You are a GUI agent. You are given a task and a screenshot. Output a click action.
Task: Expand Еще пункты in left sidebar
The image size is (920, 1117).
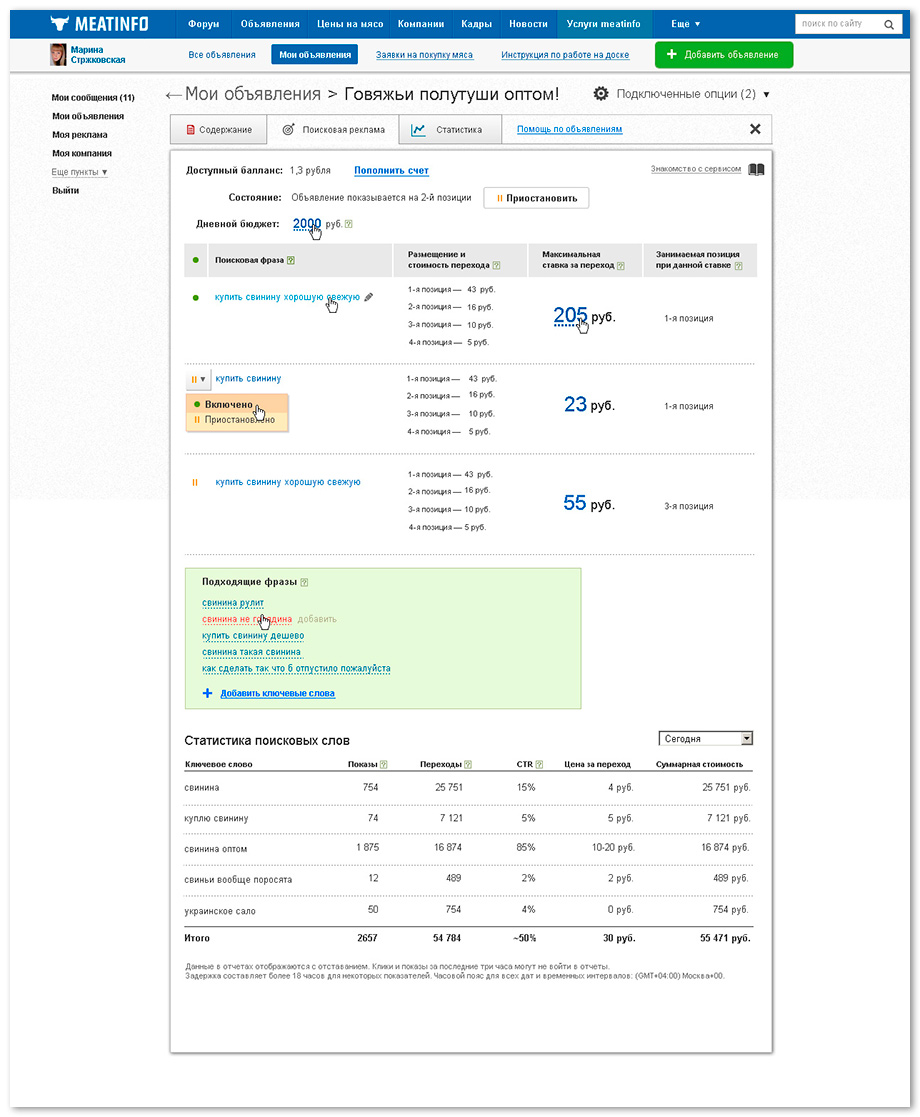pos(79,172)
